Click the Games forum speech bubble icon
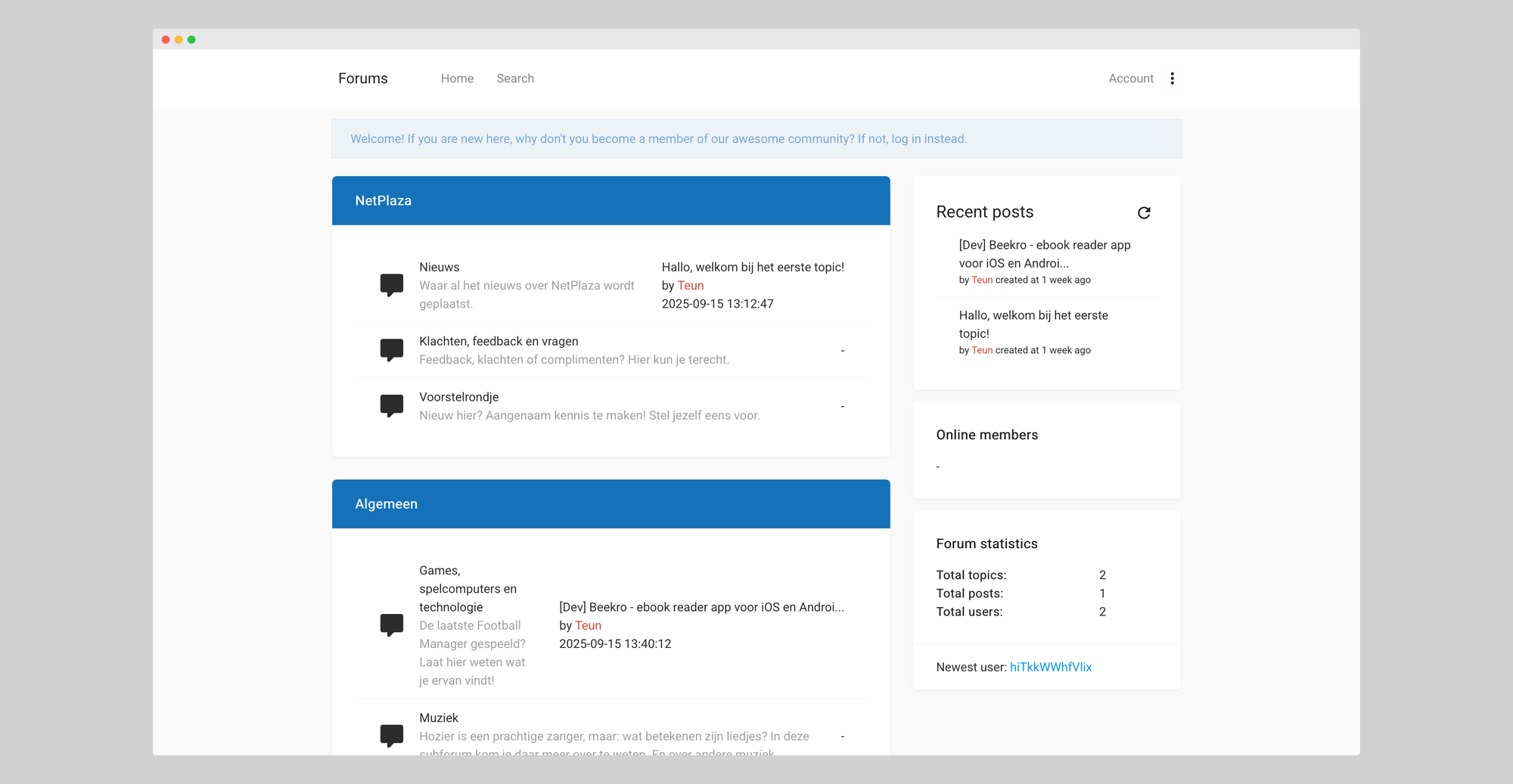1513x784 pixels. coord(391,625)
